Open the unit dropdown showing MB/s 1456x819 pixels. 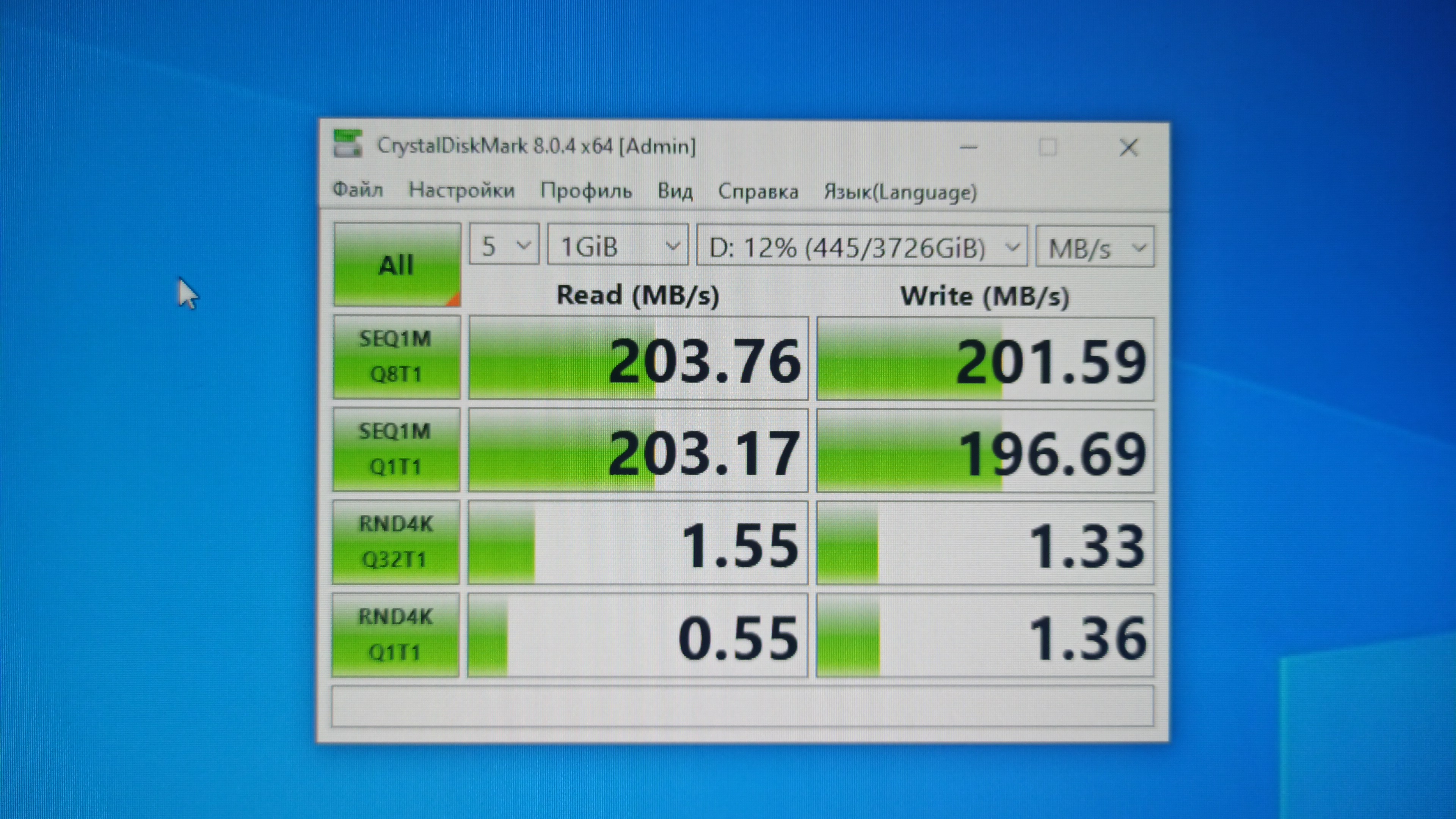pos(1095,247)
